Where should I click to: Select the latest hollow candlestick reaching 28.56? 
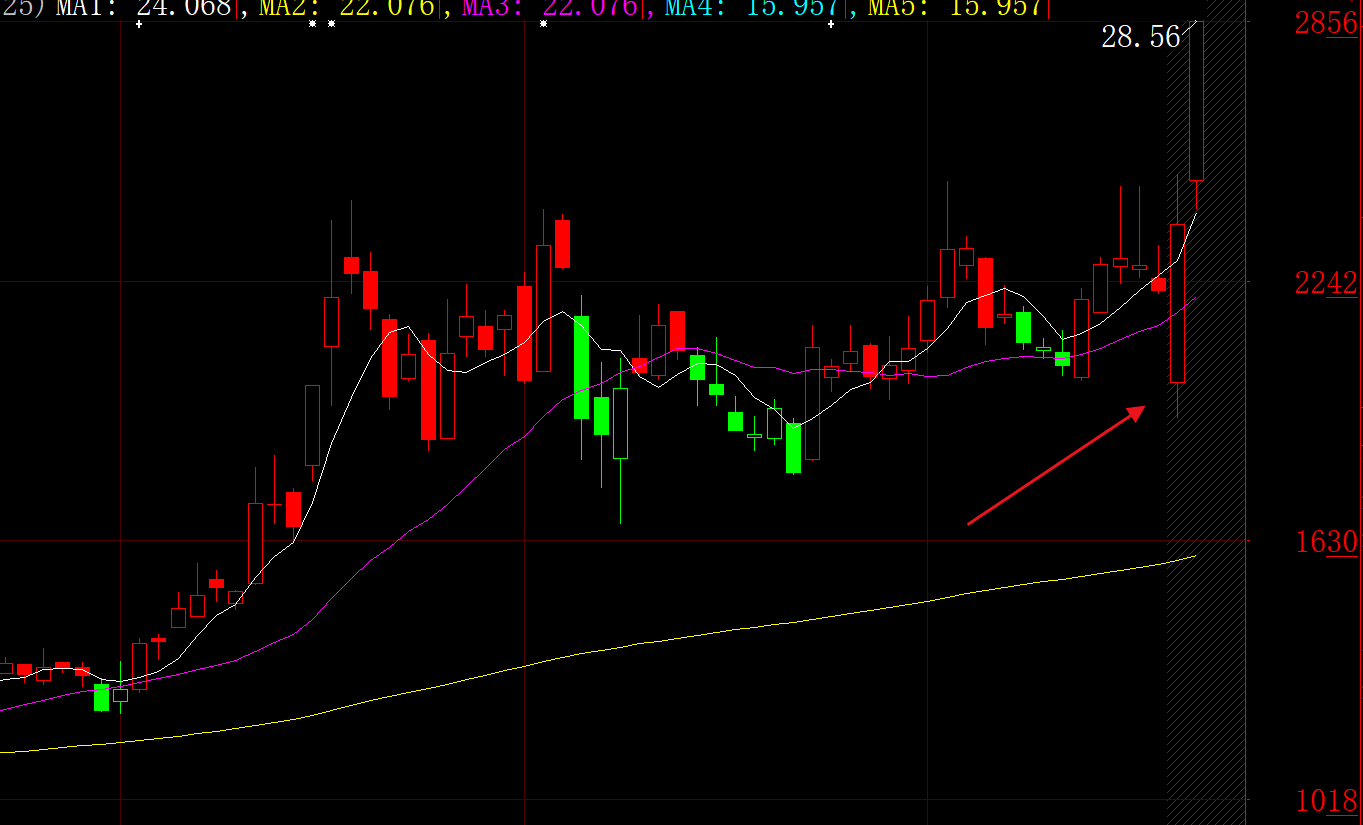(1196, 100)
